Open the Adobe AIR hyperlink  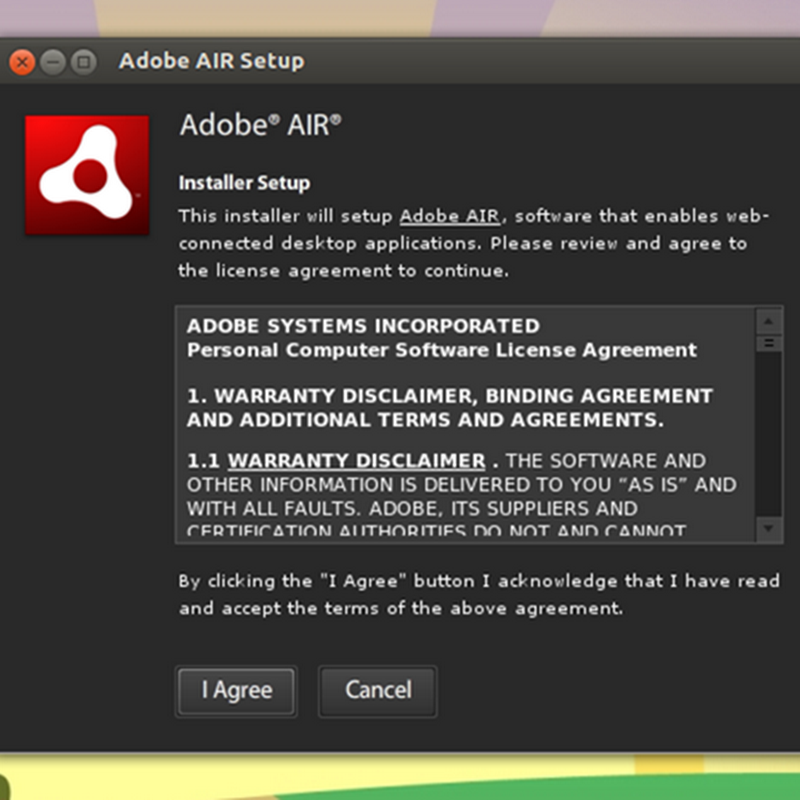449,216
